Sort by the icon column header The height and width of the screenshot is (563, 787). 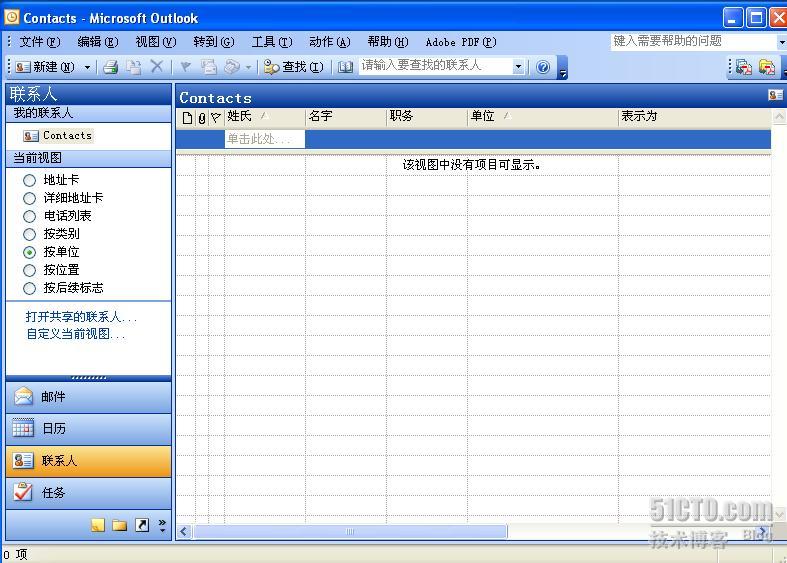pos(187,117)
